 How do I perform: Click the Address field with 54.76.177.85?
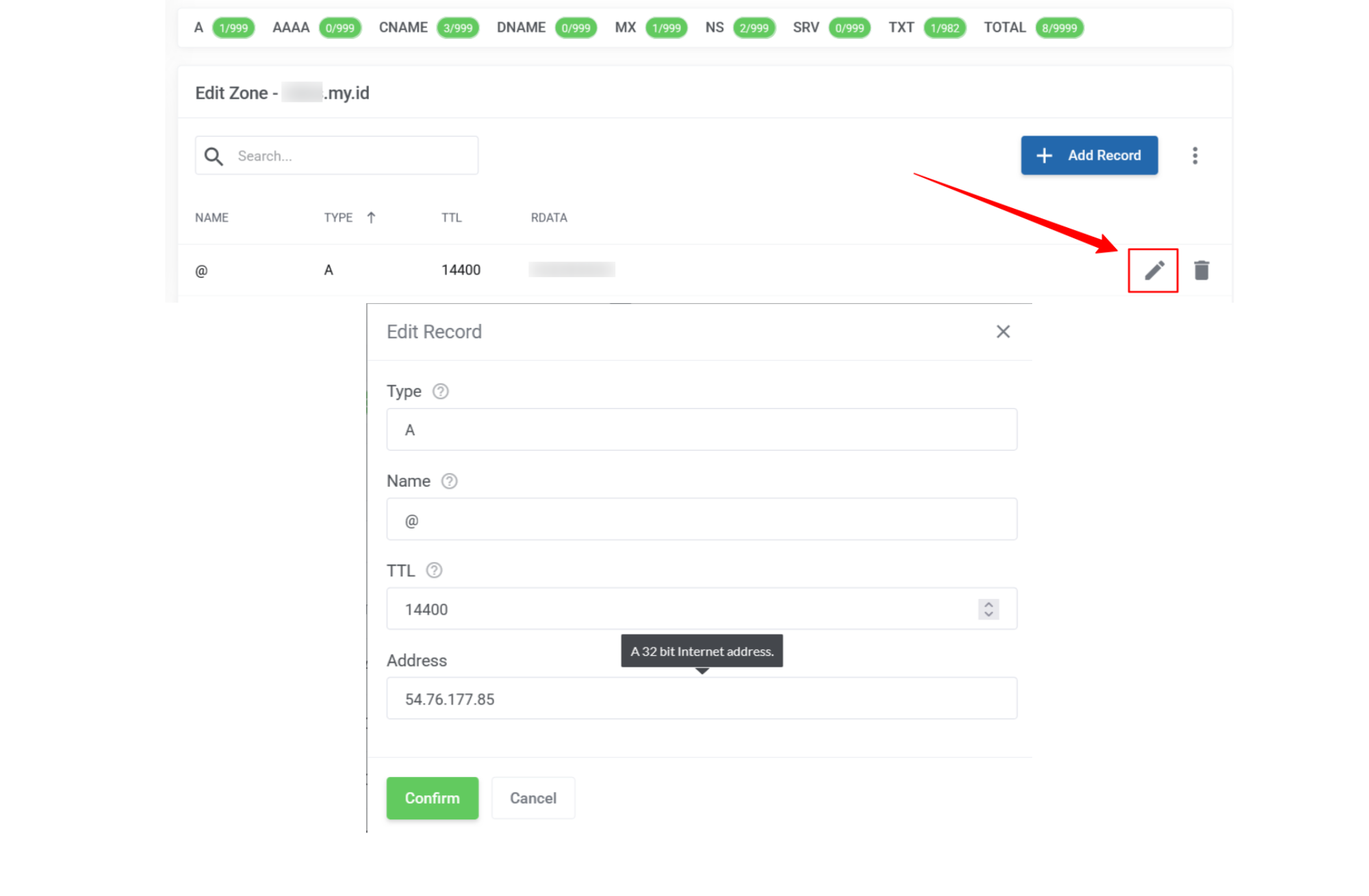click(x=701, y=699)
